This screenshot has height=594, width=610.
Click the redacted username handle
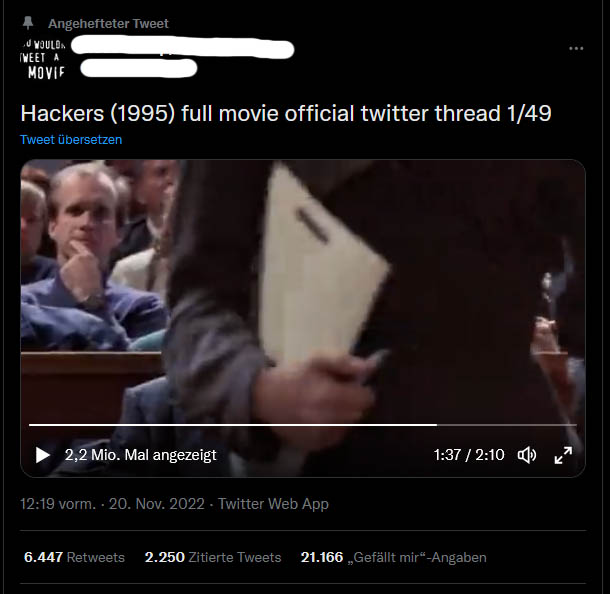click(138, 68)
